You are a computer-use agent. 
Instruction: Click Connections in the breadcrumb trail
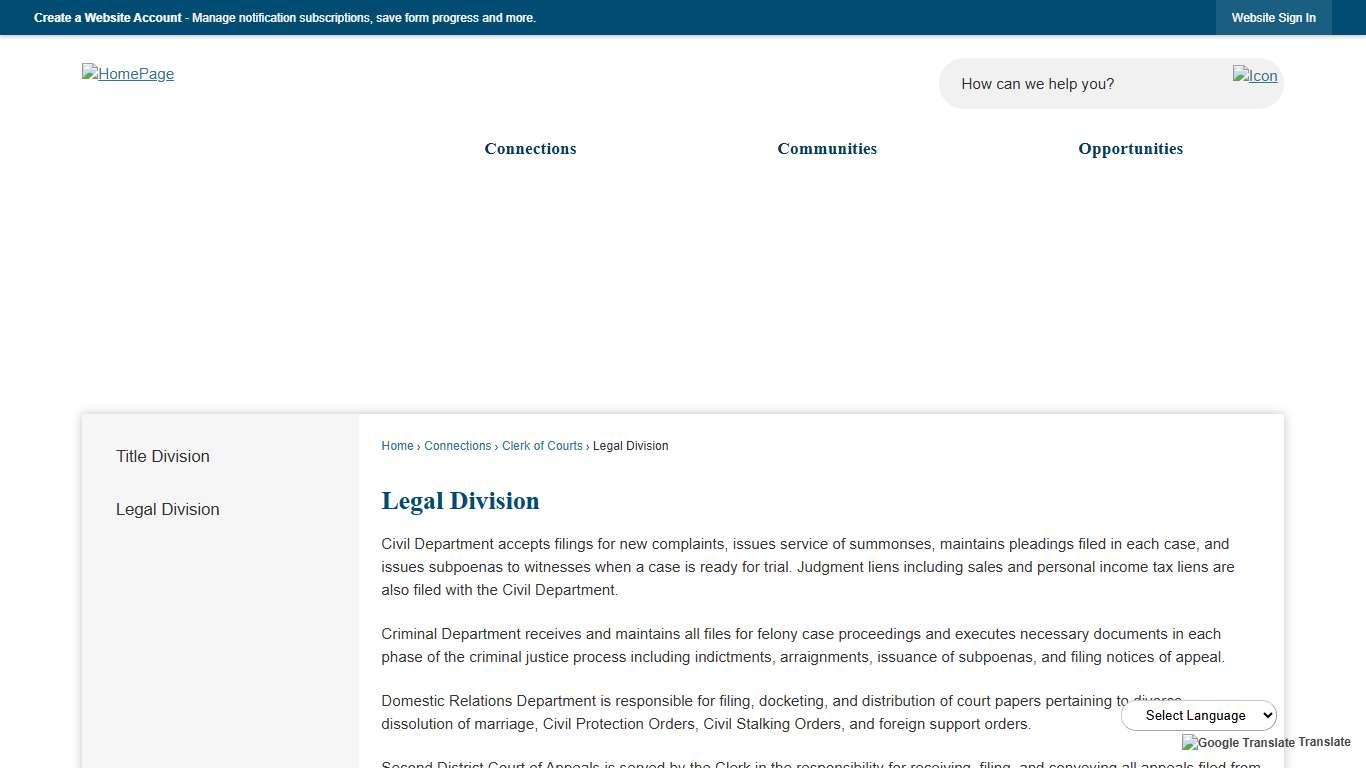pyautogui.click(x=457, y=445)
